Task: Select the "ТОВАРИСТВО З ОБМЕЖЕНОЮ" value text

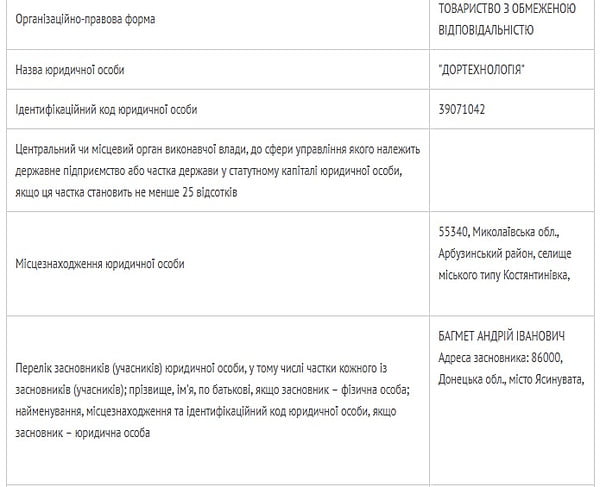Action: click(506, 9)
